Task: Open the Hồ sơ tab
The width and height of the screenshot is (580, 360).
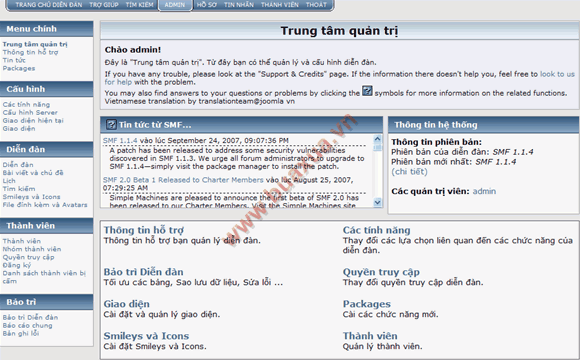Action: click(207, 5)
